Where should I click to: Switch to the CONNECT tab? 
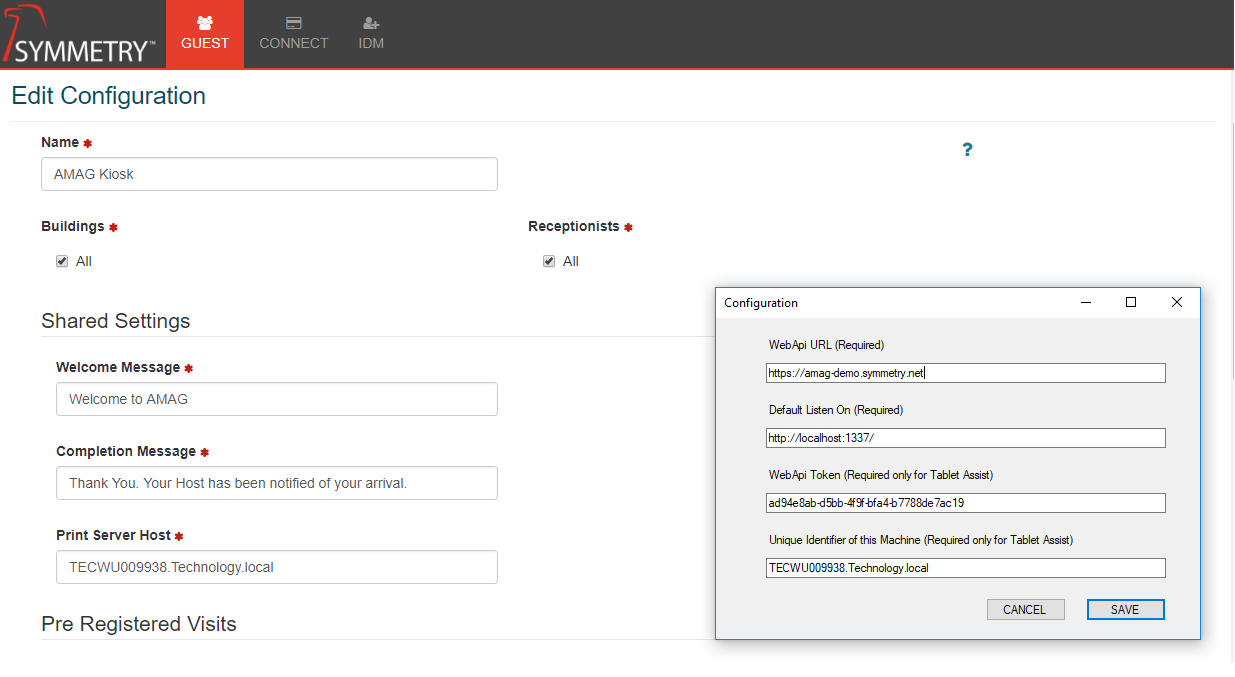click(x=294, y=34)
